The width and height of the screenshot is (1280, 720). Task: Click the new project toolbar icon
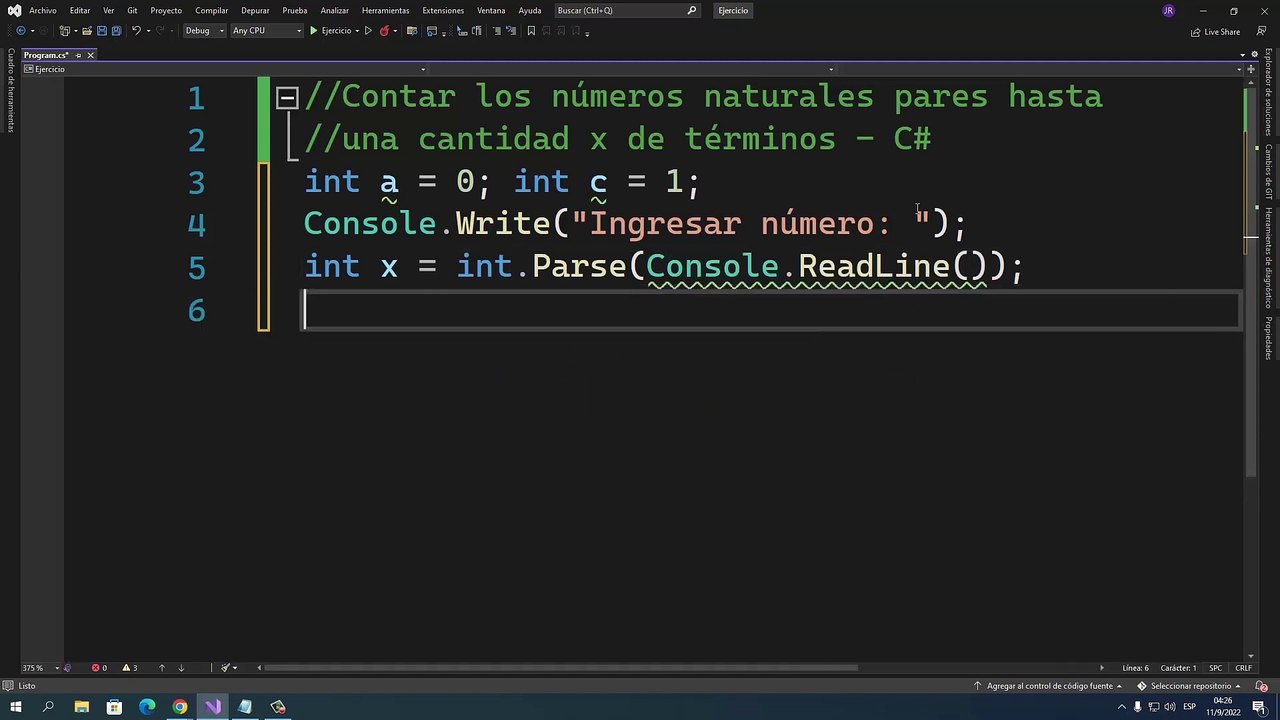65,31
